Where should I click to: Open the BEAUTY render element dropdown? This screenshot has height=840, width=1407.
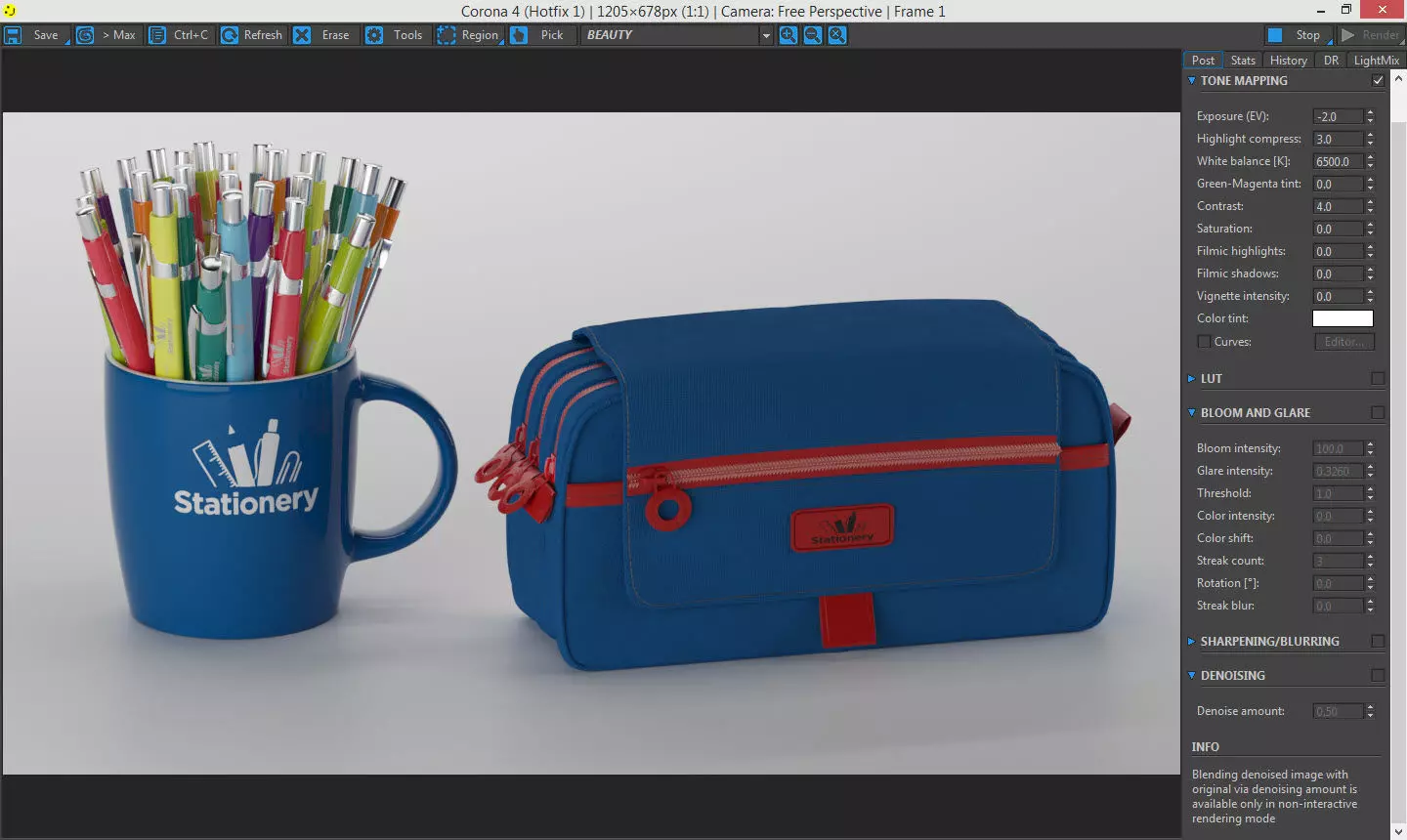[x=676, y=35]
